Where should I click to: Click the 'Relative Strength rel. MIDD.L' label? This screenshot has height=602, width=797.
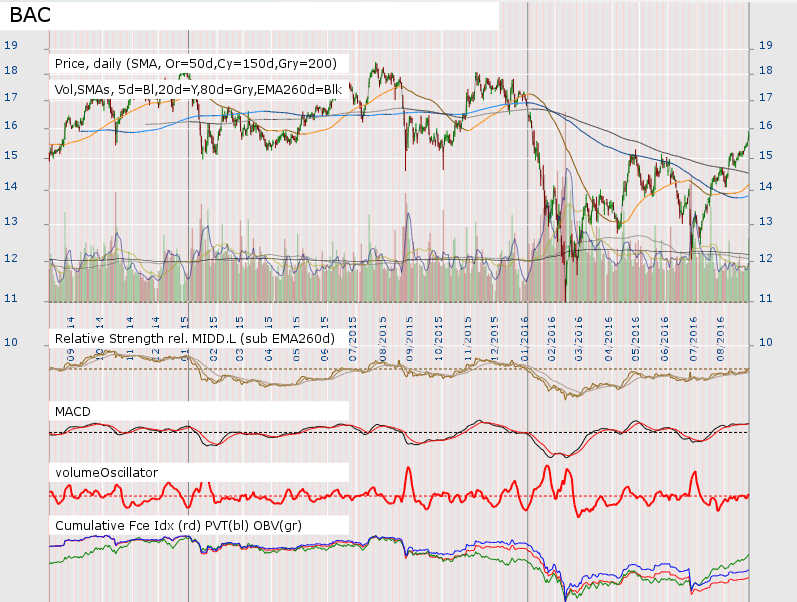click(195, 339)
